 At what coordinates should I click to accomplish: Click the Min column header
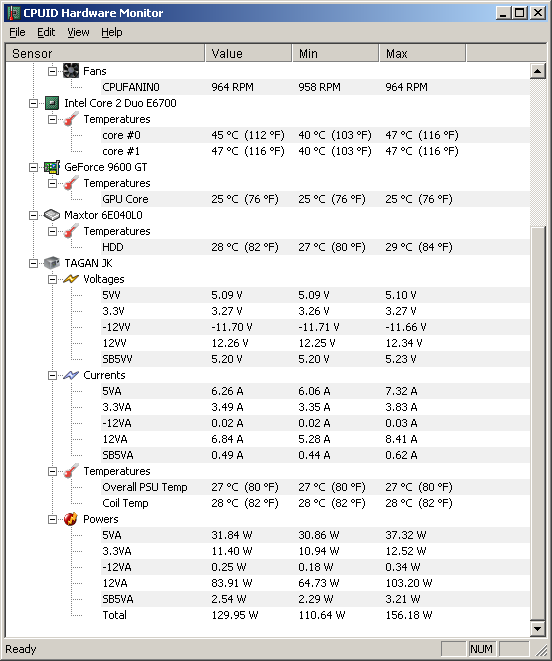336,54
